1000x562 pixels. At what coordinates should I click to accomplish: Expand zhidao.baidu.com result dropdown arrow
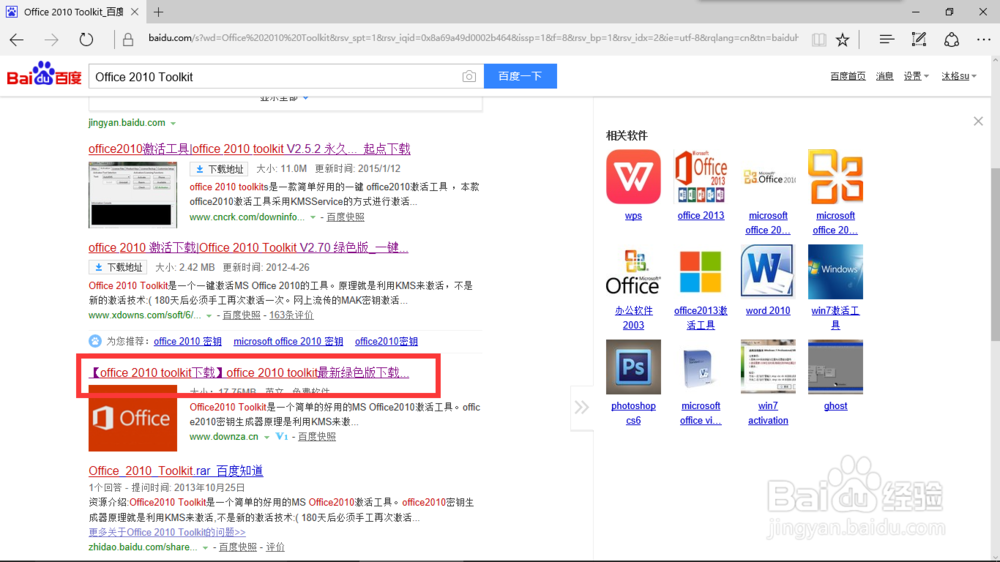click(205, 547)
